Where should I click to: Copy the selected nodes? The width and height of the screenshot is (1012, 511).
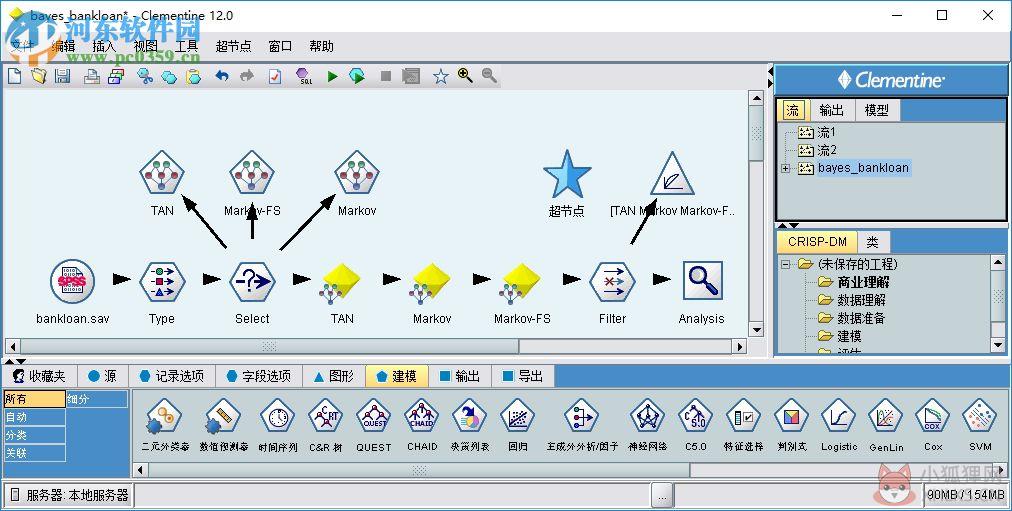[169, 77]
